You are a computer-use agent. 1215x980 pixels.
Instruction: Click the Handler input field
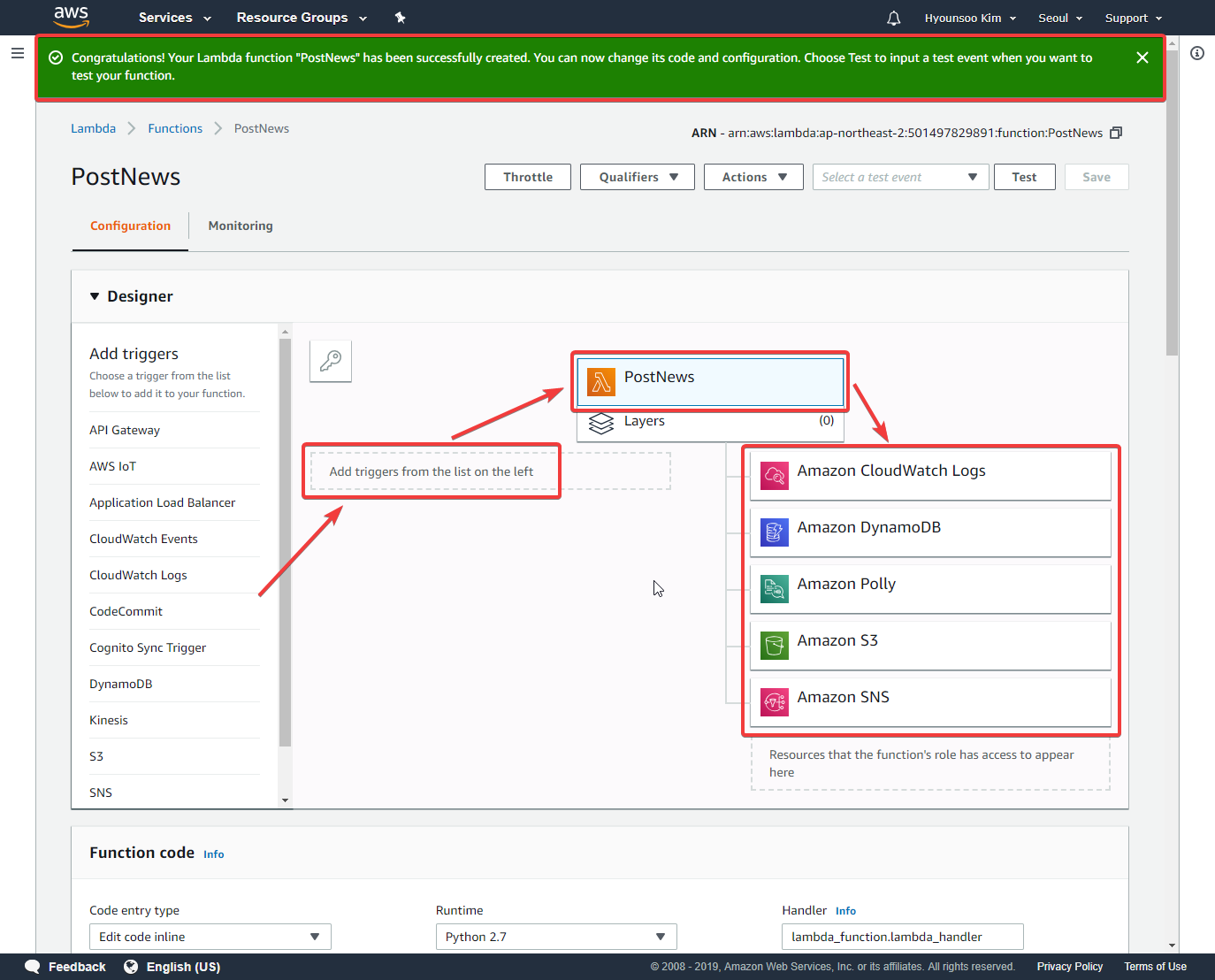[x=903, y=937]
